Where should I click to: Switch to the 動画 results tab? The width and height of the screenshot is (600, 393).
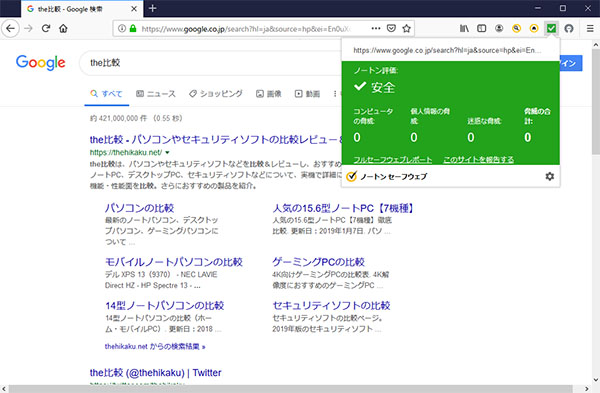click(x=307, y=94)
